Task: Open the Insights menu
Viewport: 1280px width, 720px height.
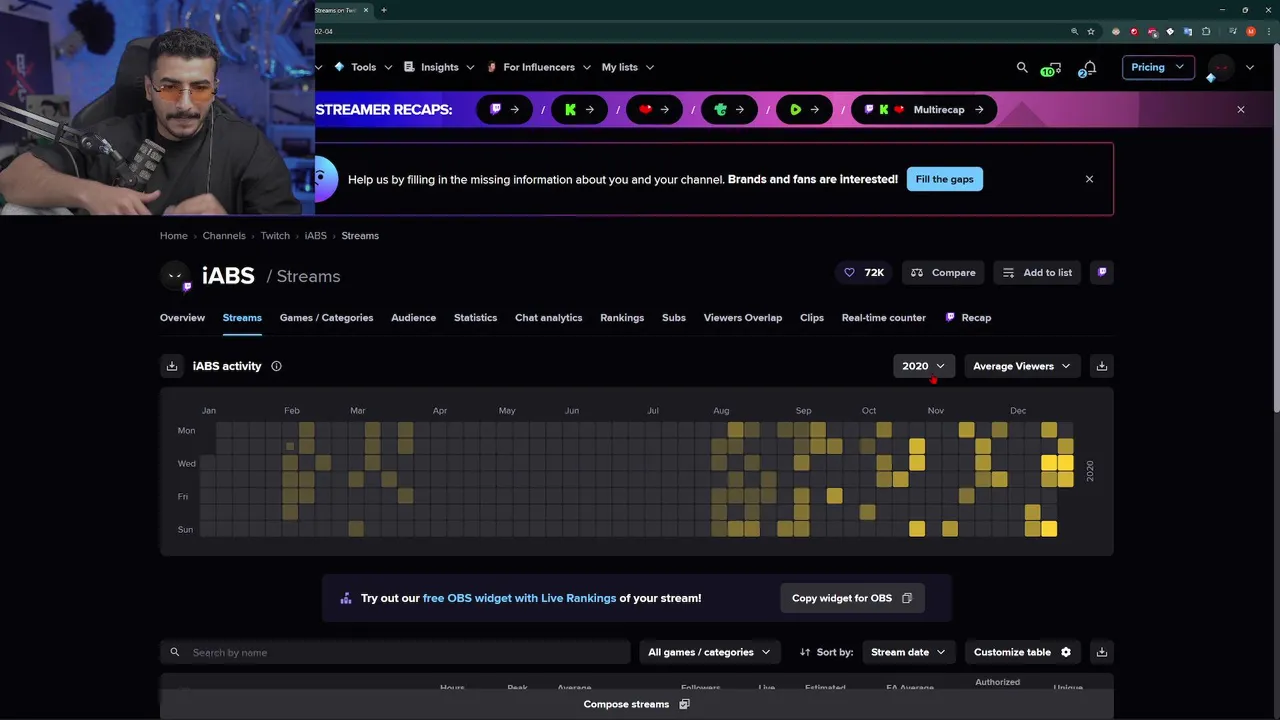Action: pos(439,67)
